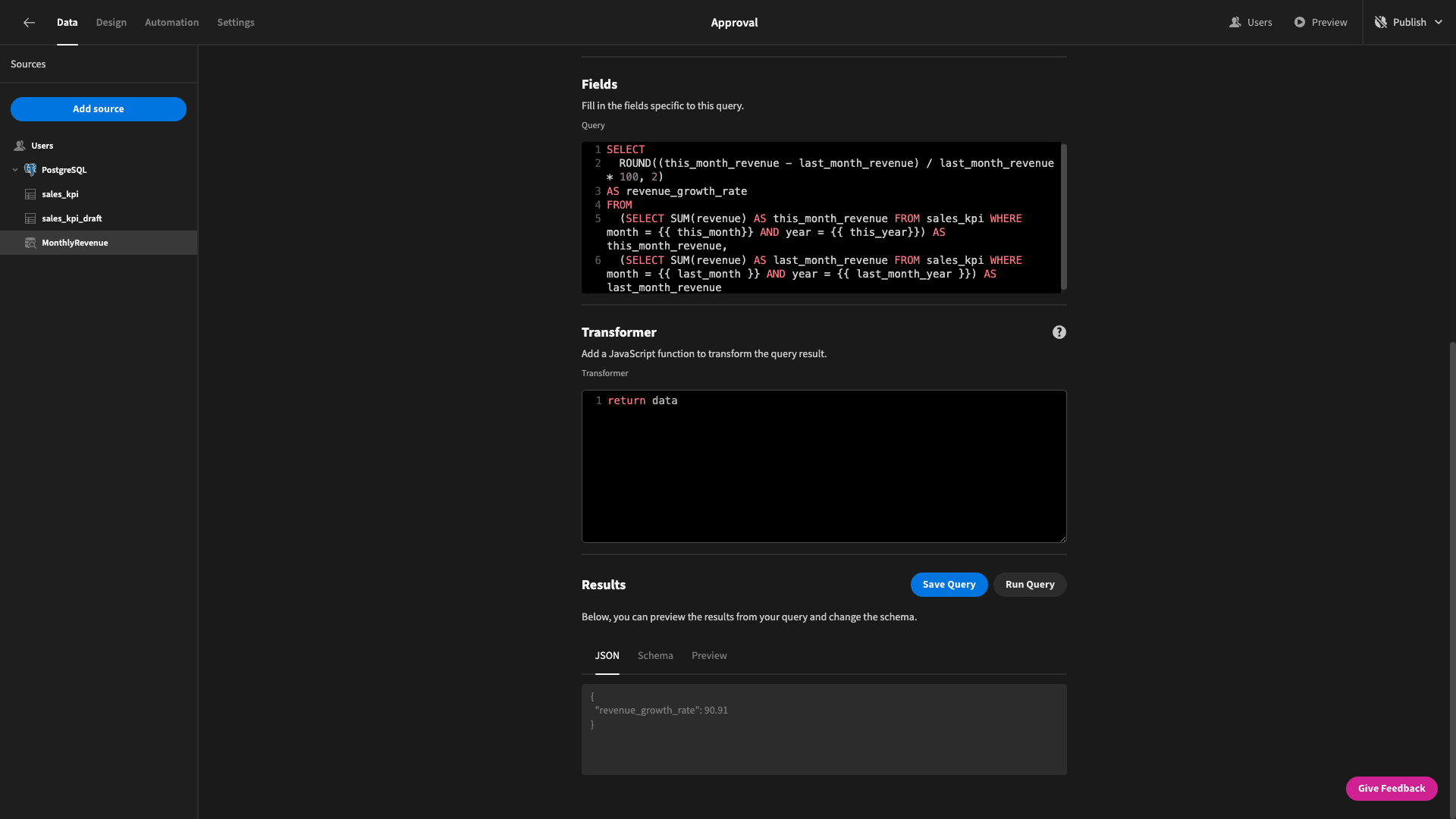Click the MonthlyRevenue query icon

click(30, 243)
